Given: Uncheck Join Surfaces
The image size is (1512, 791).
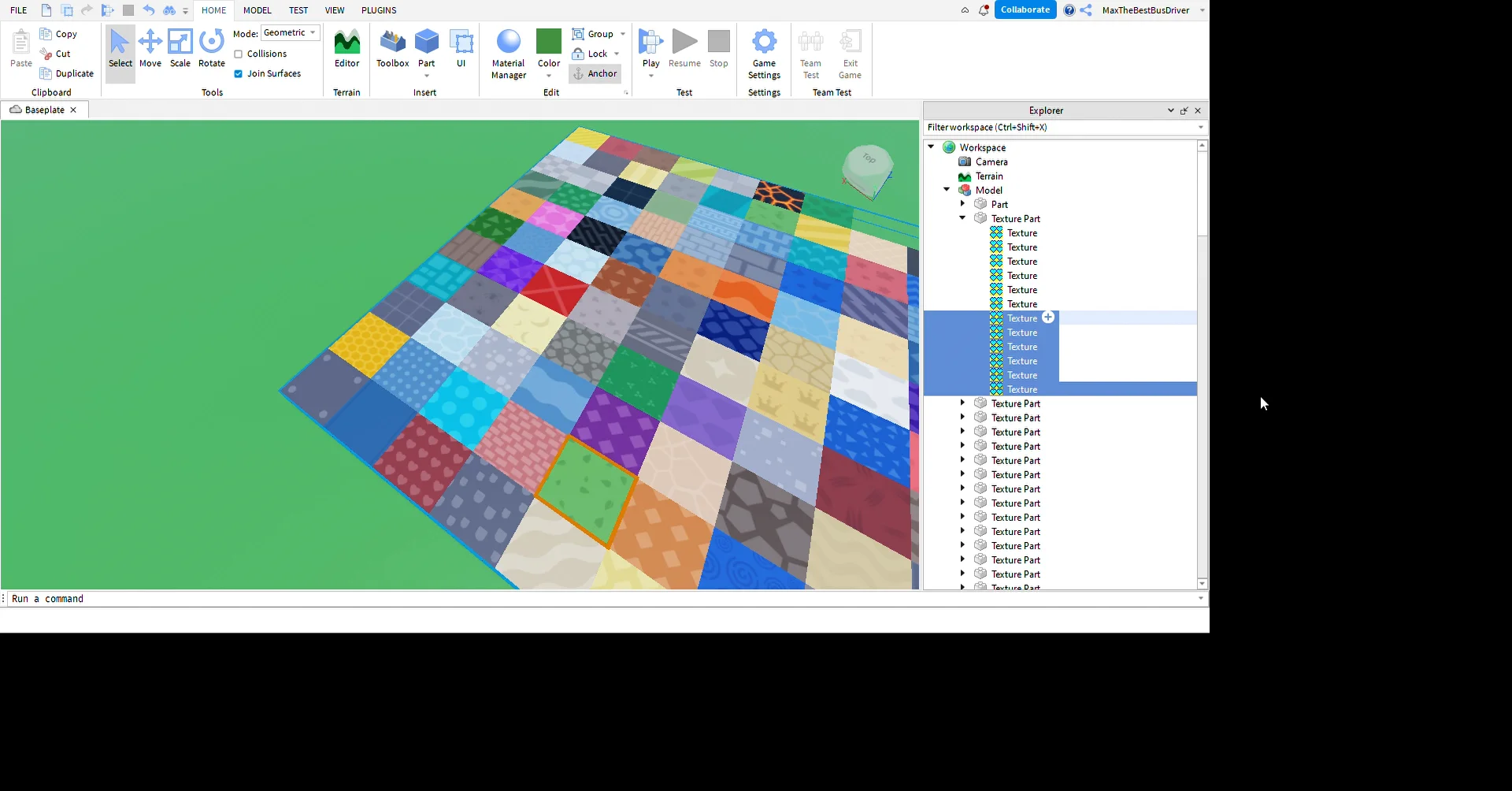Looking at the screenshot, I should (x=239, y=73).
